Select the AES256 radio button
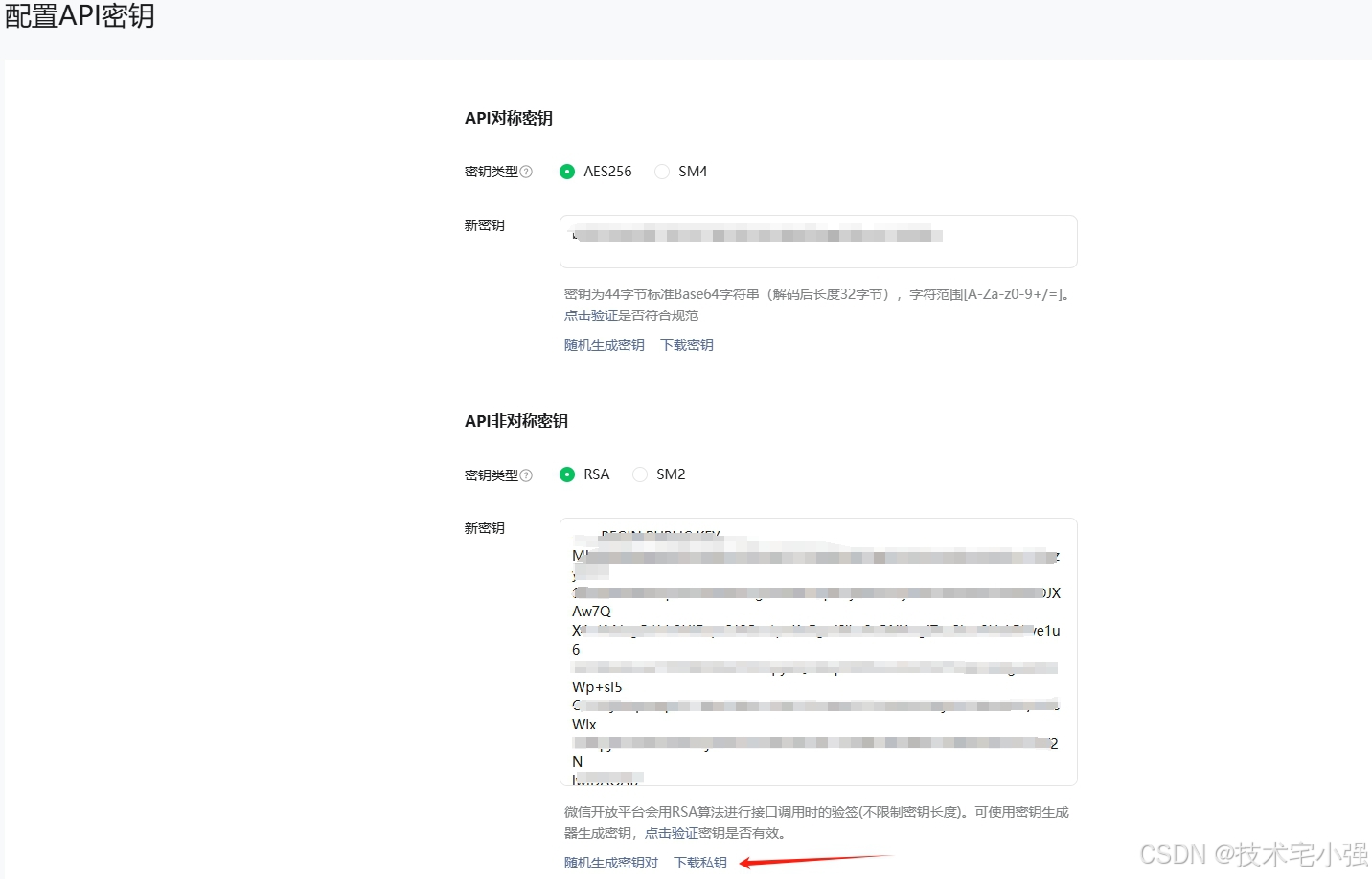This screenshot has height=879, width=1372. [x=567, y=171]
